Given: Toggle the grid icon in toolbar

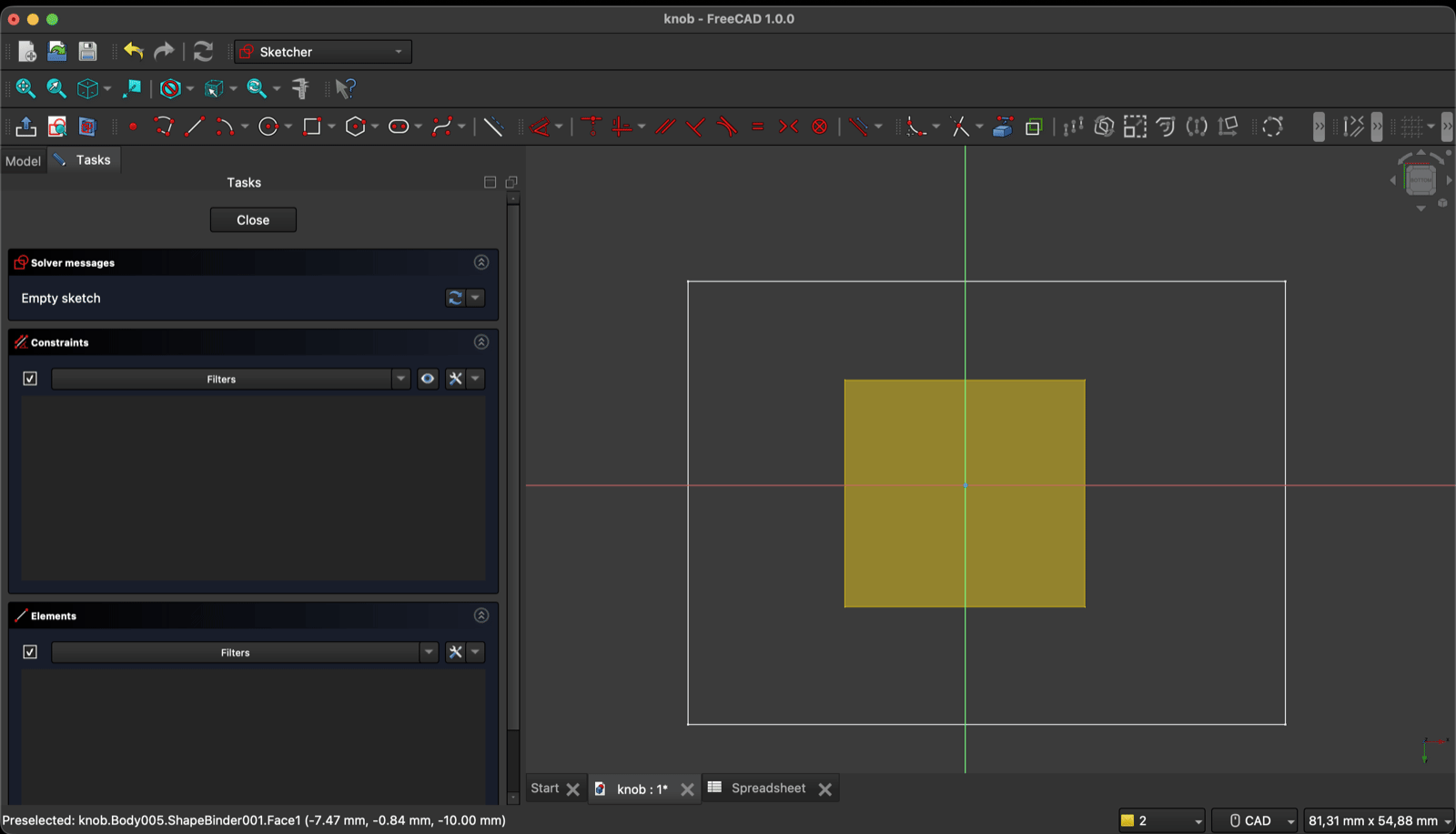Looking at the screenshot, I should pos(1411,127).
